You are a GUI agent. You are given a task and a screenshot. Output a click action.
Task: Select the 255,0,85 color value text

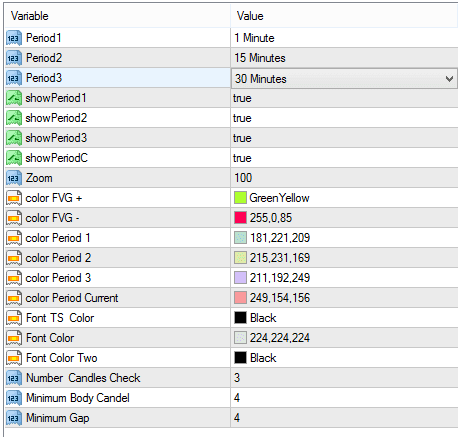(271, 218)
